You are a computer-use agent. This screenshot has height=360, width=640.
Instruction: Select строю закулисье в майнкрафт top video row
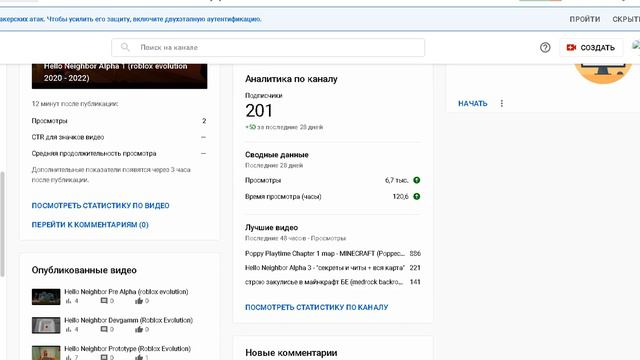(333, 282)
